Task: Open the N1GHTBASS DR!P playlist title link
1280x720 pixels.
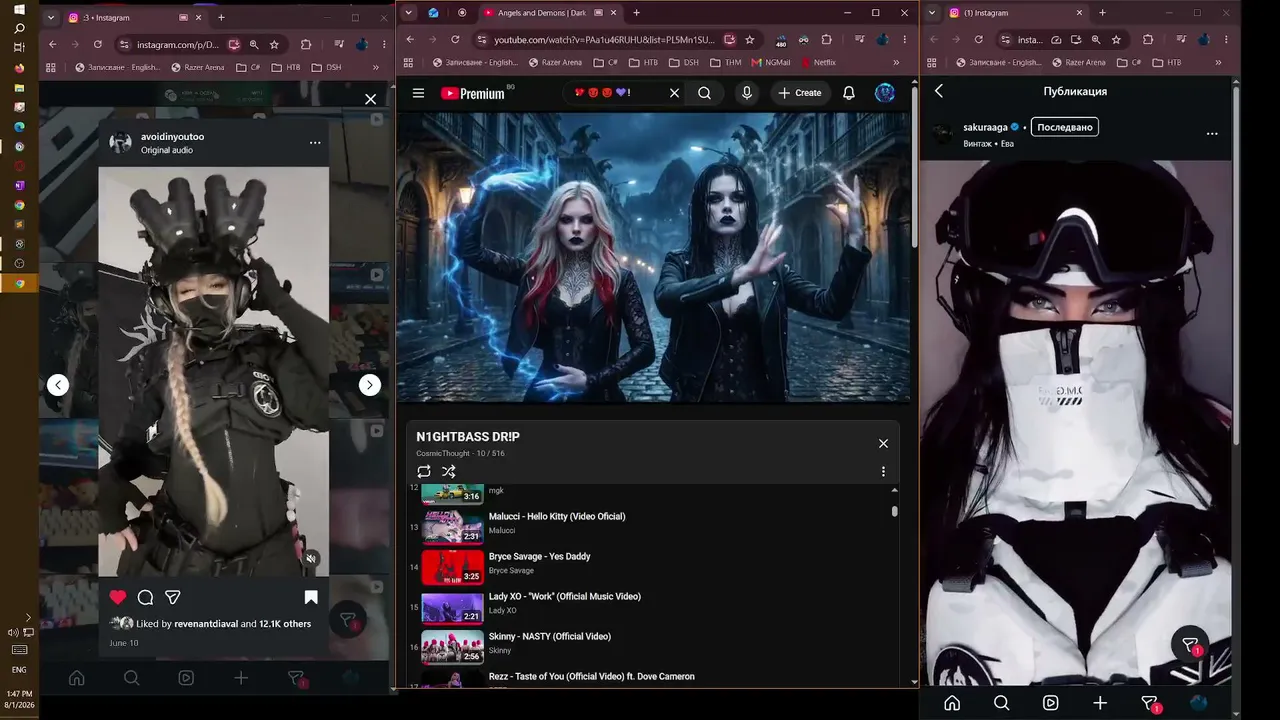Action: (x=468, y=437)
